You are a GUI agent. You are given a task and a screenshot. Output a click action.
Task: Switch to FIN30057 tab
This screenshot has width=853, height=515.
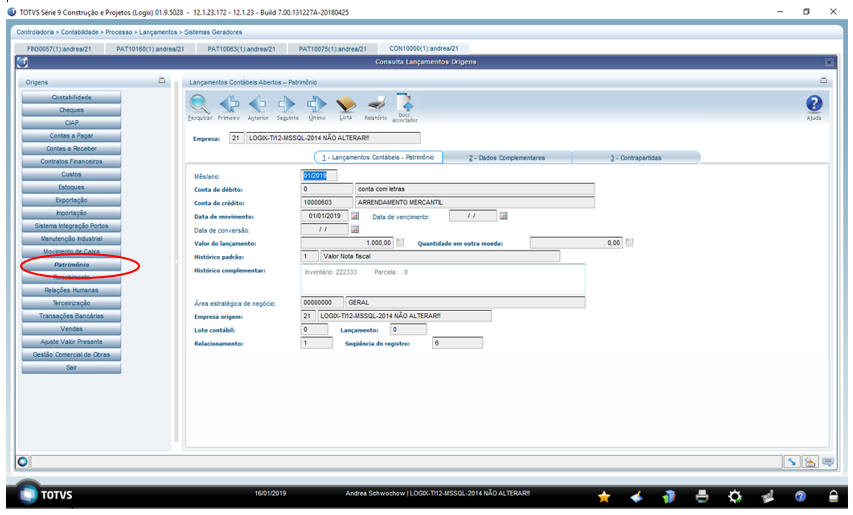point(59,49)
